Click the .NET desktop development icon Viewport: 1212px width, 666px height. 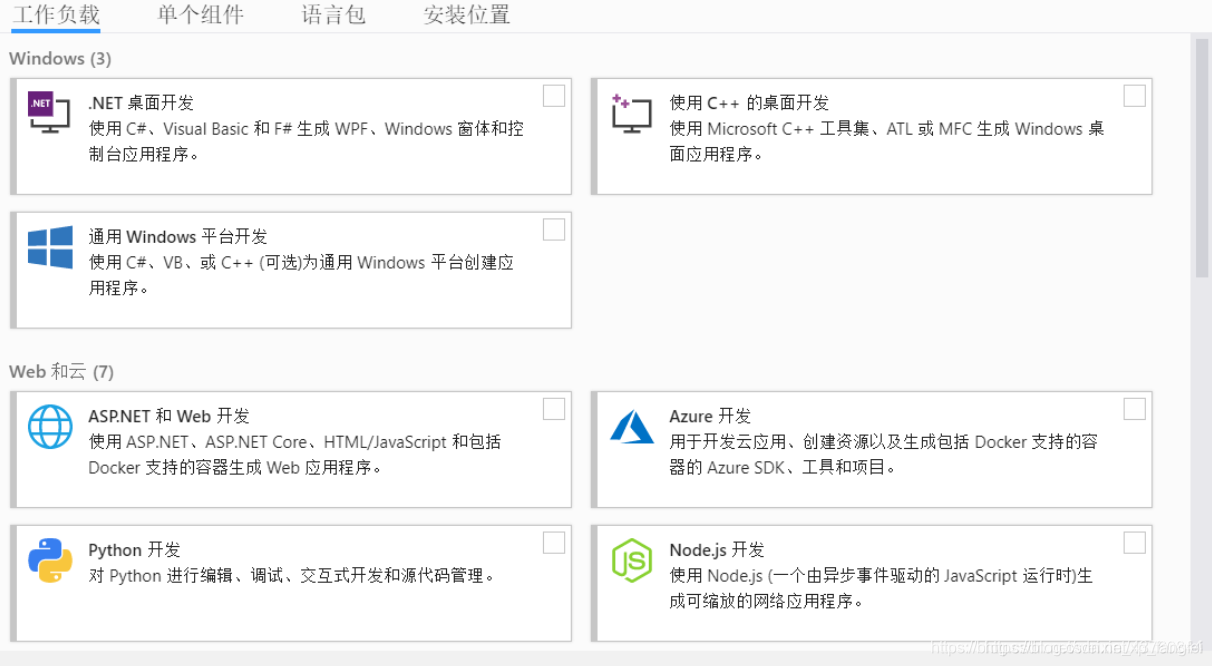tap(49, 112)
